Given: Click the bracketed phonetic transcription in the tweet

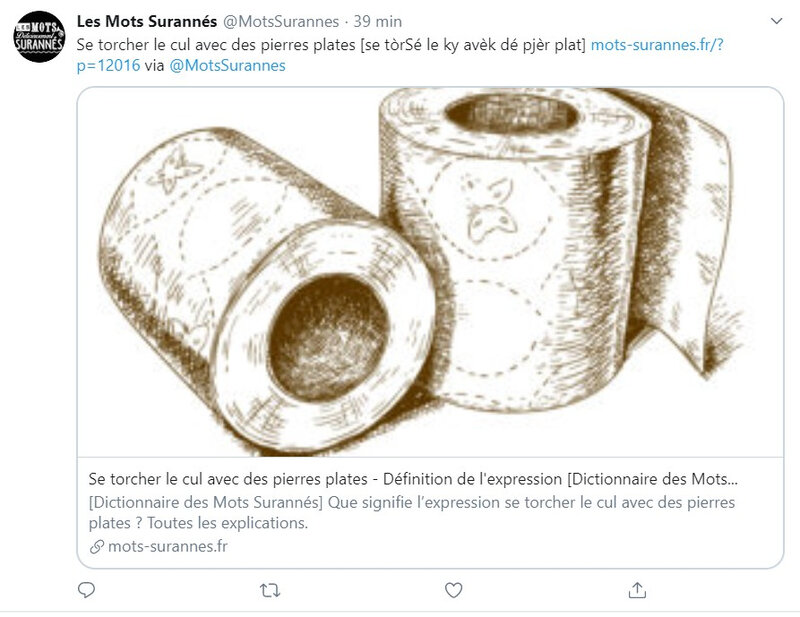Looking at the screenshot, I should click(472, 44).
